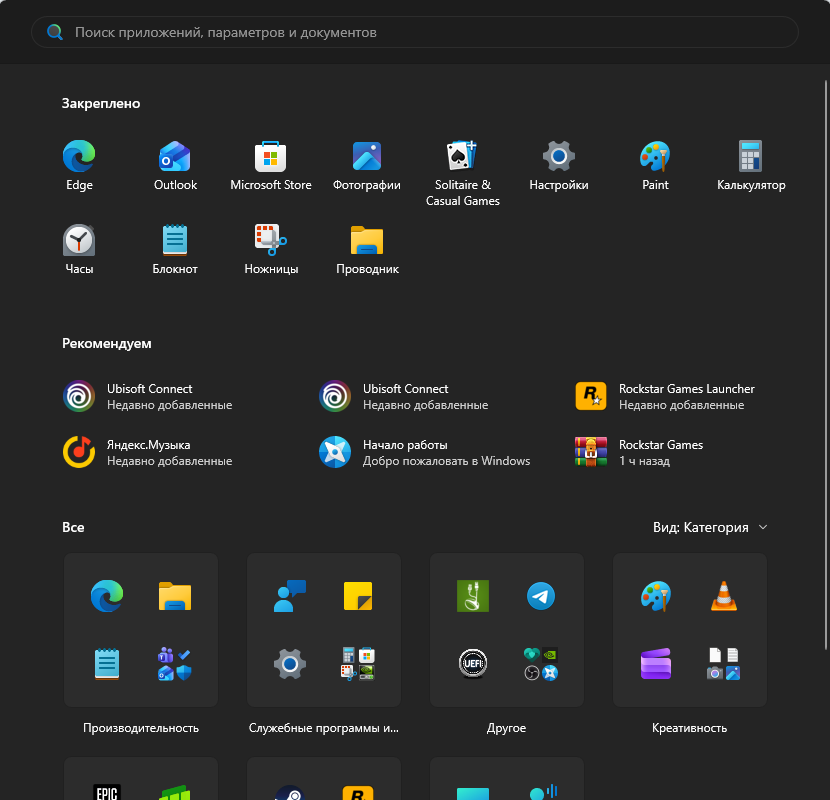Viewport: 830px width, 800px height.
Task: Click the search field for apps and documents
Action: pyautogui.click(x=415, y=32)
